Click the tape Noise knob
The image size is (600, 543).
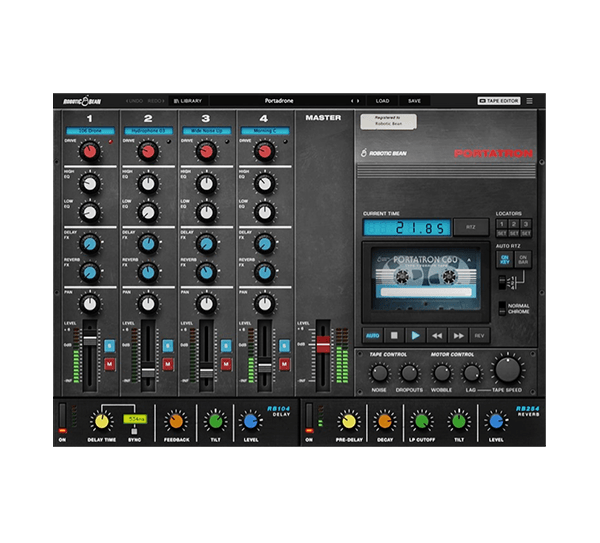(x=379, y=373)
